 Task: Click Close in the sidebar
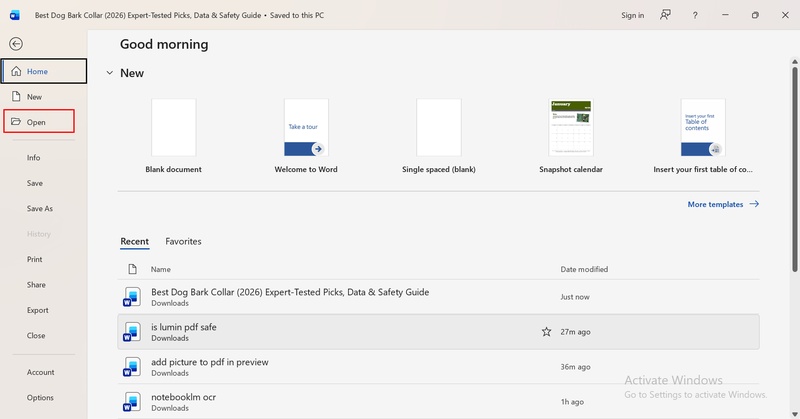(36, 336)
